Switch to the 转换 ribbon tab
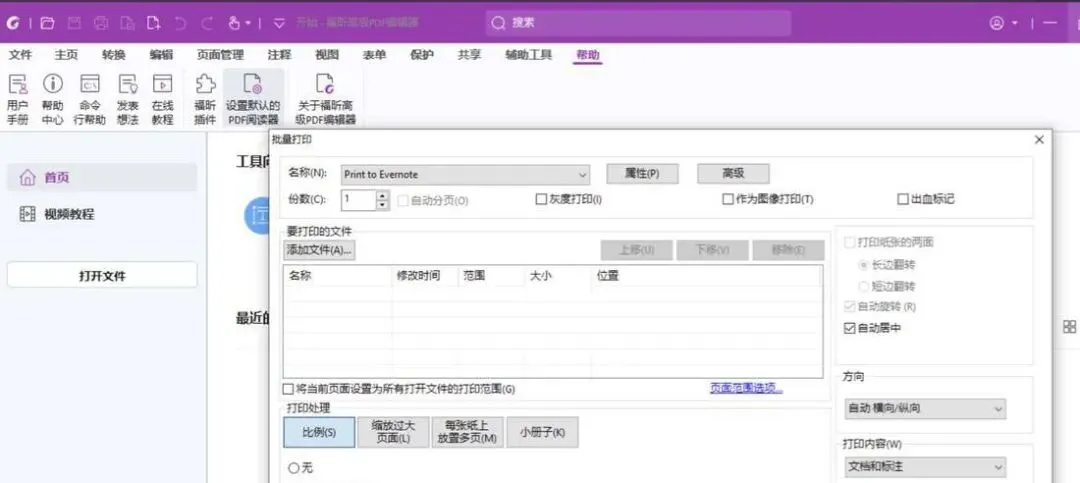 click(x=114, y=55)
